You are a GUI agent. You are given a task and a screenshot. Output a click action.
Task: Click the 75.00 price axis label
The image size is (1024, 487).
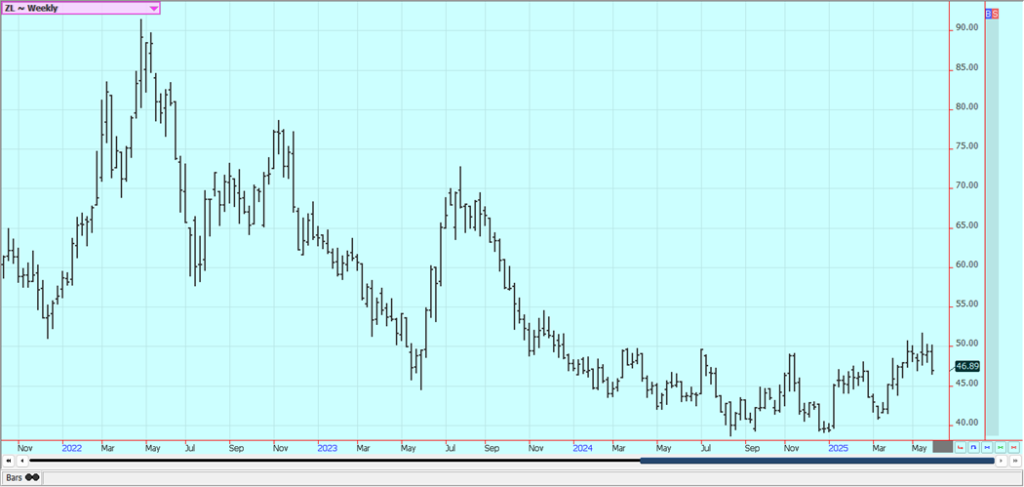[x=967, y=146]
